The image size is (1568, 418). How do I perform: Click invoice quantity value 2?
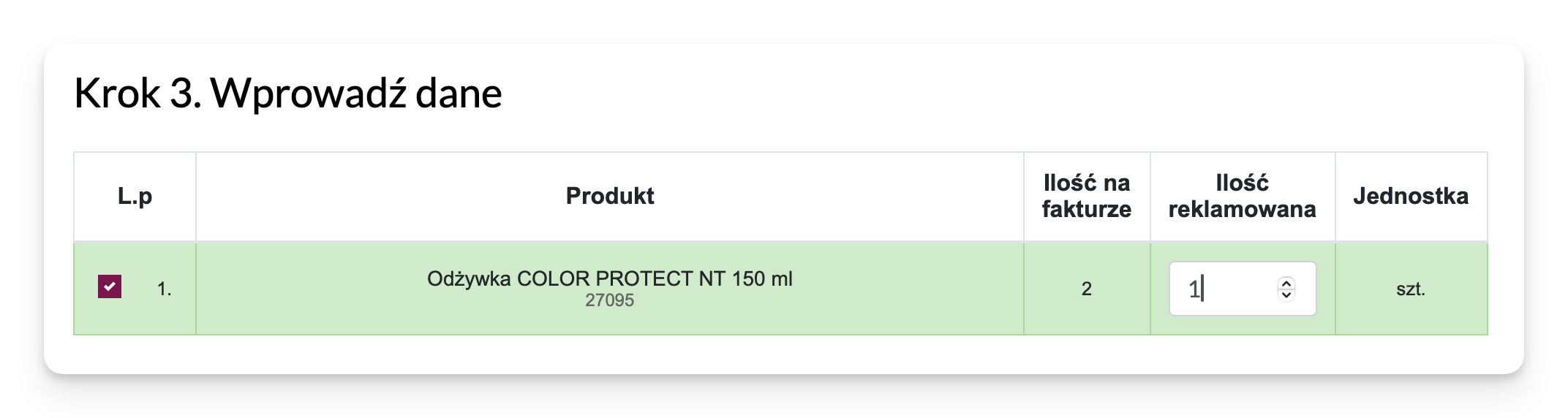click(1086, 289)
